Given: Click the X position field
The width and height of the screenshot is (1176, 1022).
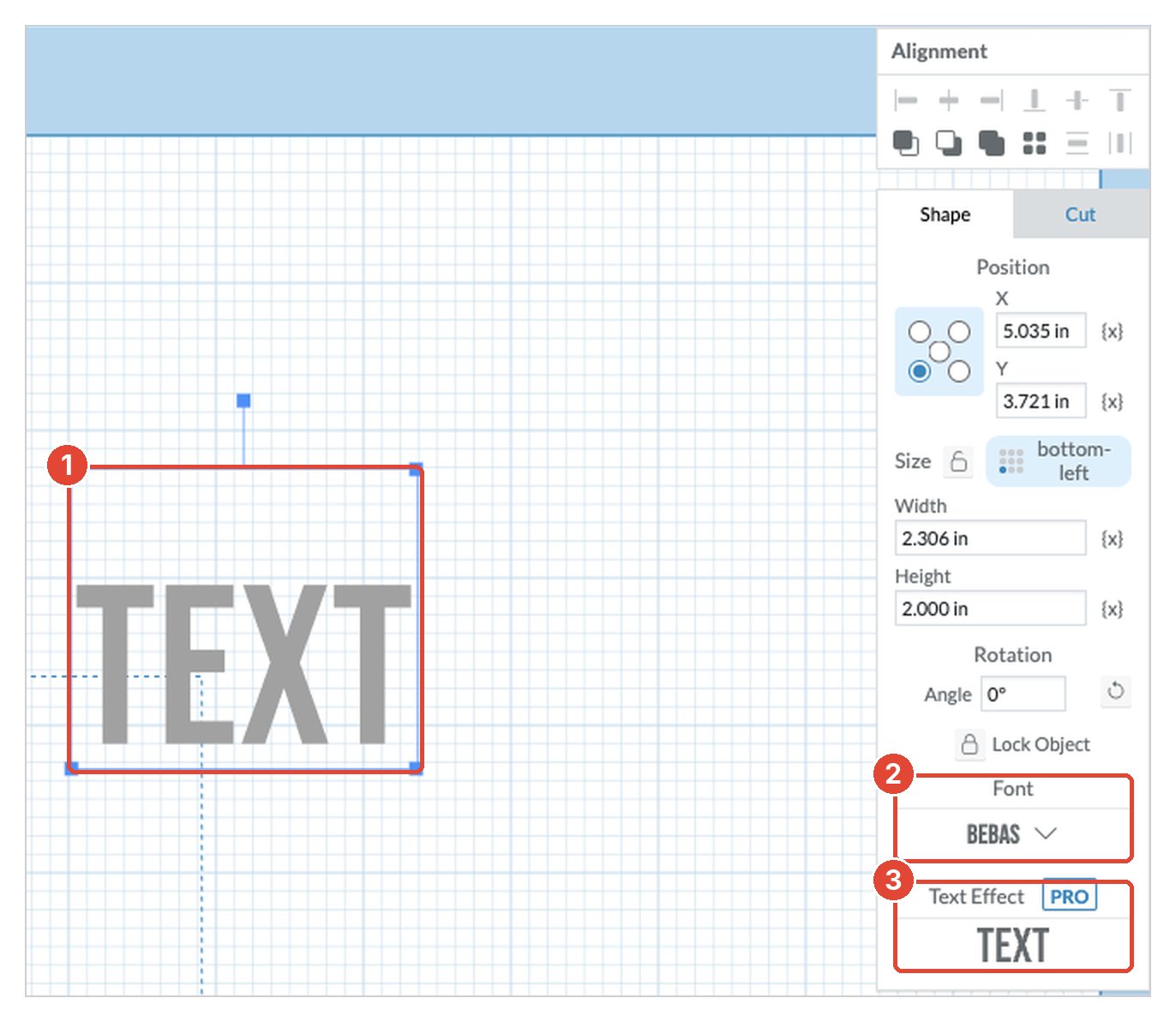Looking at the screenshot, I should click(x=1041, y=331).
